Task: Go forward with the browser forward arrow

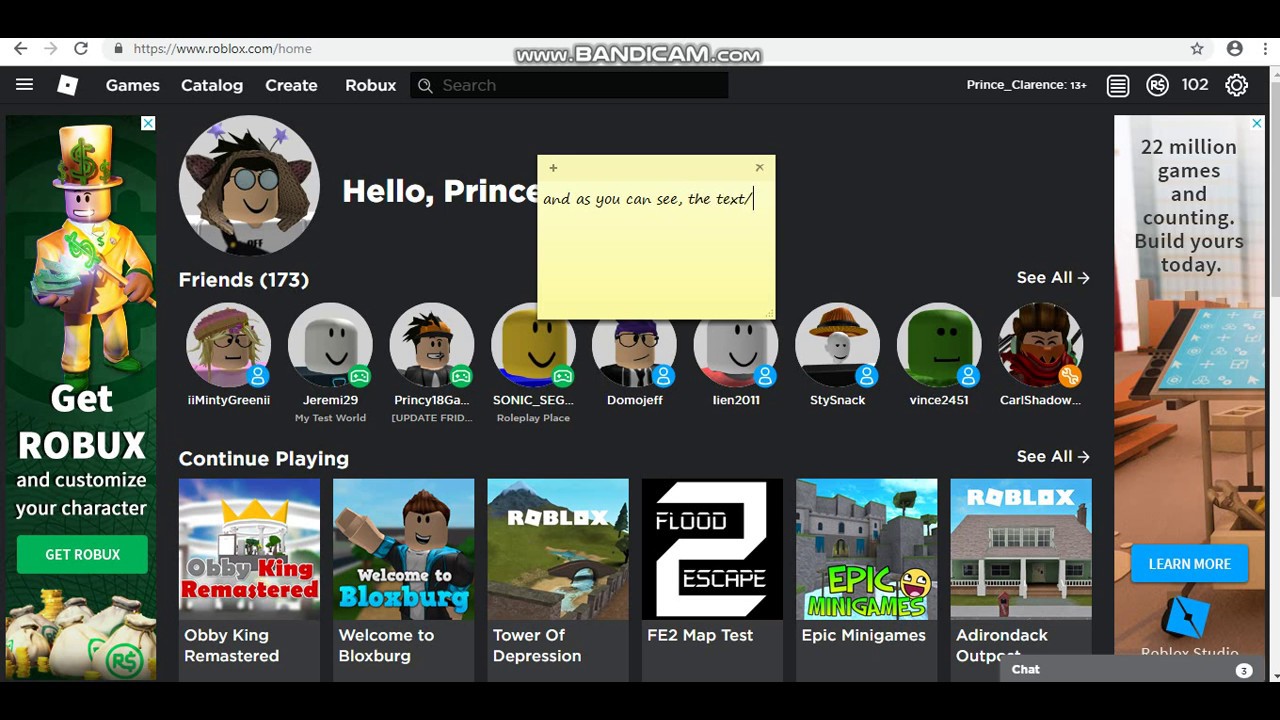Action: pos(50,48)
